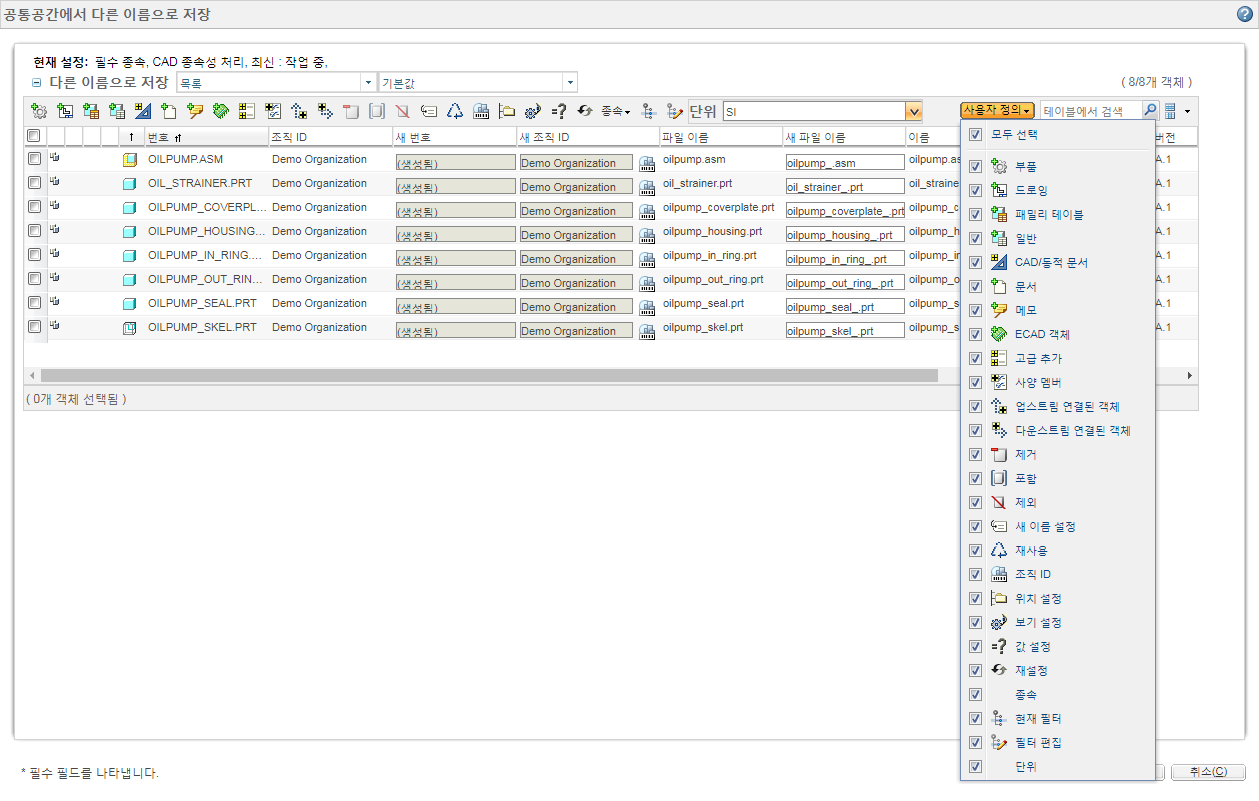Image resolution: width=1259 pixels, height=801 pixels.
Task: Click the Reuse (재사용) toolbar icon
Action: (455, 111)
